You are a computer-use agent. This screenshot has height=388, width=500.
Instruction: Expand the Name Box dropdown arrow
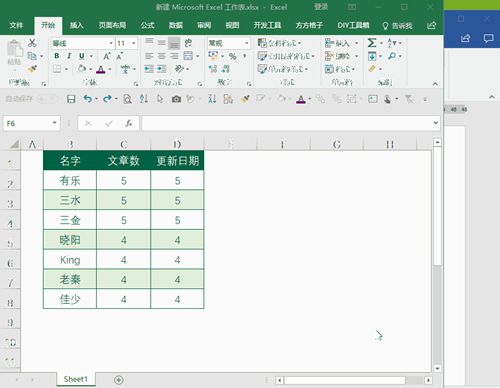[x=54, y=123]
